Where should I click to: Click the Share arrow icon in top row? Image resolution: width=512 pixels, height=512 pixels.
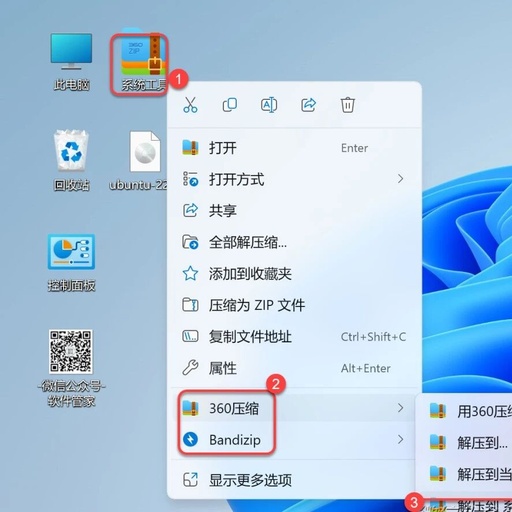(308, 105)
